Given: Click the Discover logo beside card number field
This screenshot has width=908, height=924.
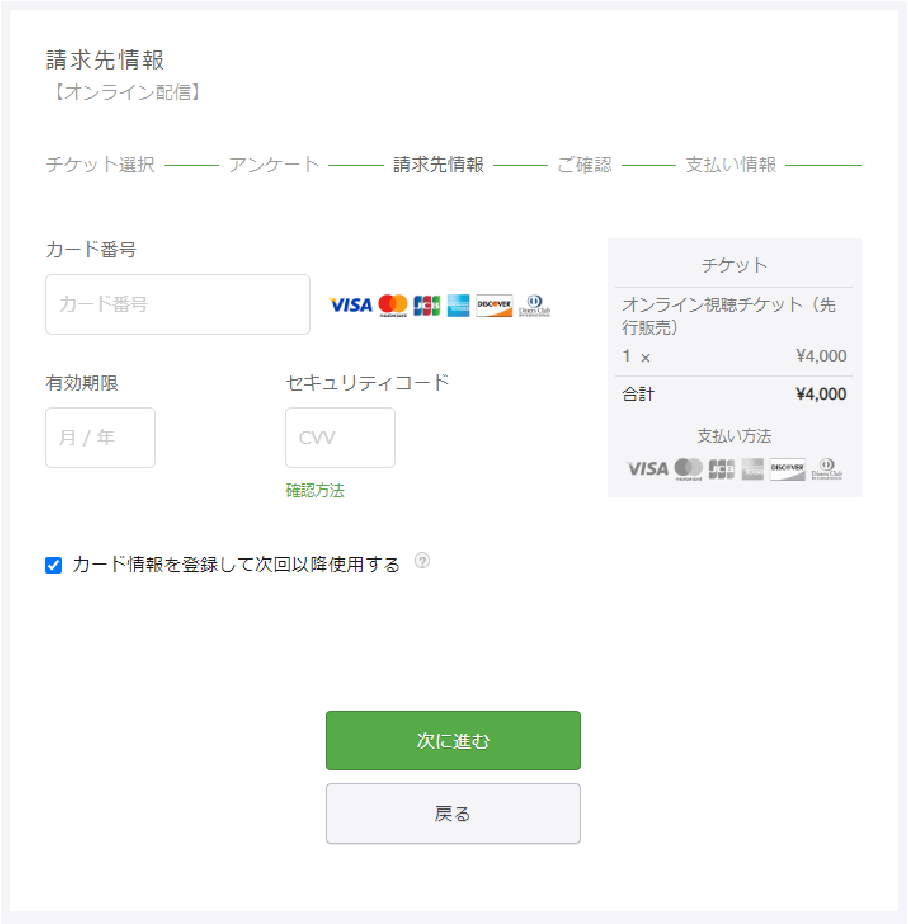Looking at the screenshot, I should pos(494,305).
